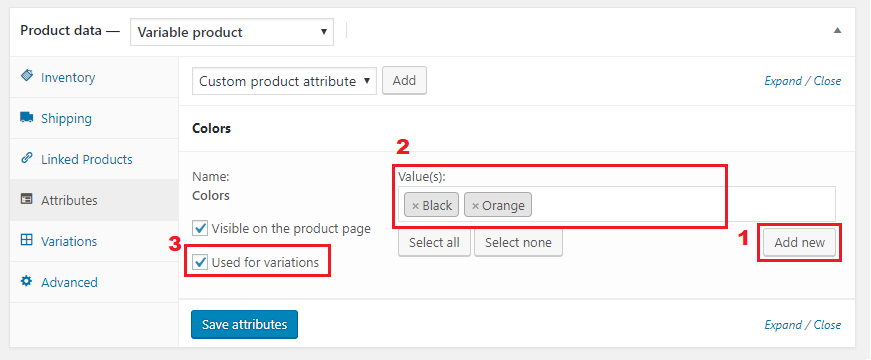Image resolution: width=871 pixels, height=360 pixels.
Task: Collapse the Product data panel arrow
Action: 837,31
